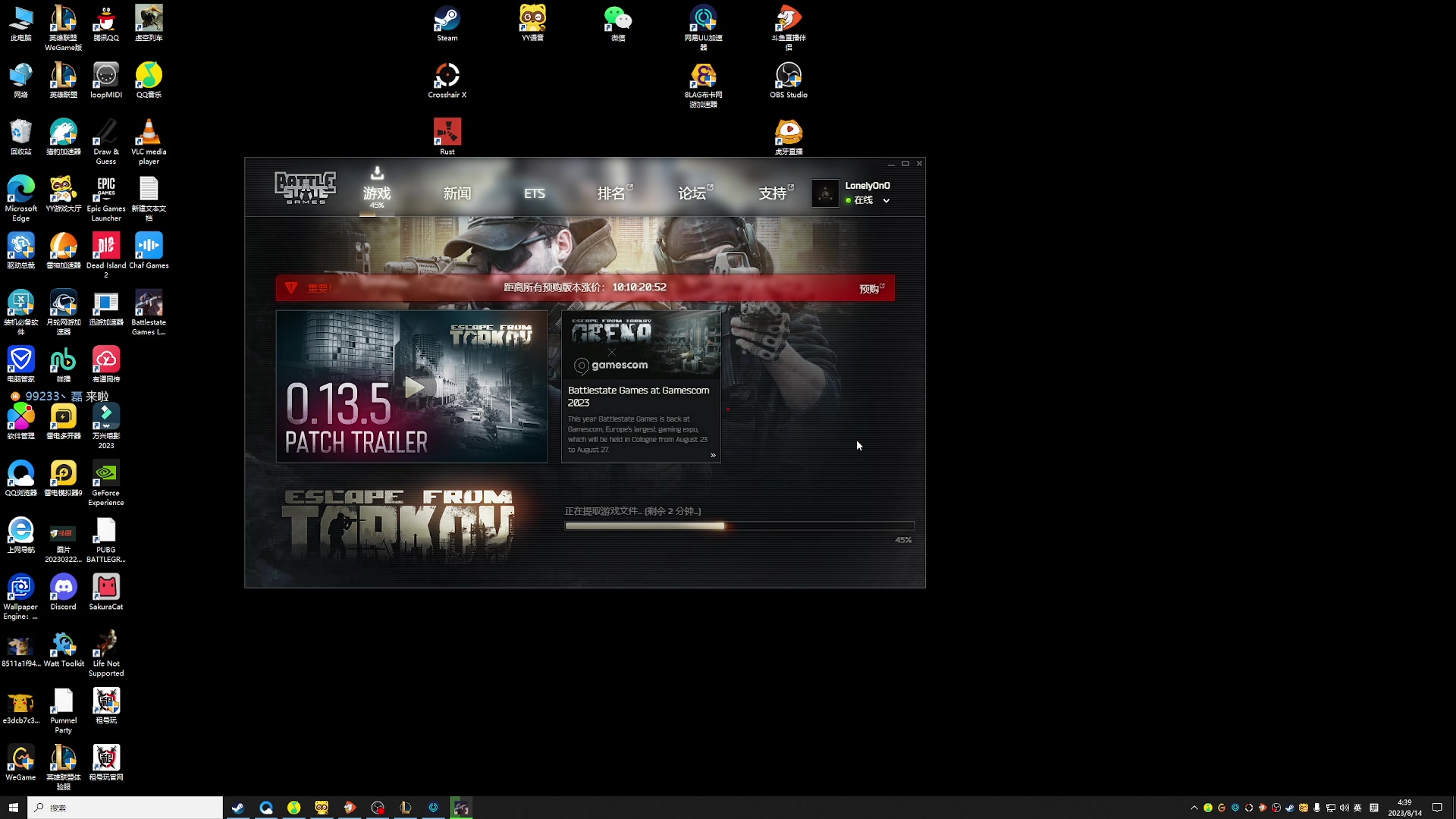This screenshot has width=1456, height=819.
Task: Click the taskbar volume speaker icon
Action: [1344, 808]
